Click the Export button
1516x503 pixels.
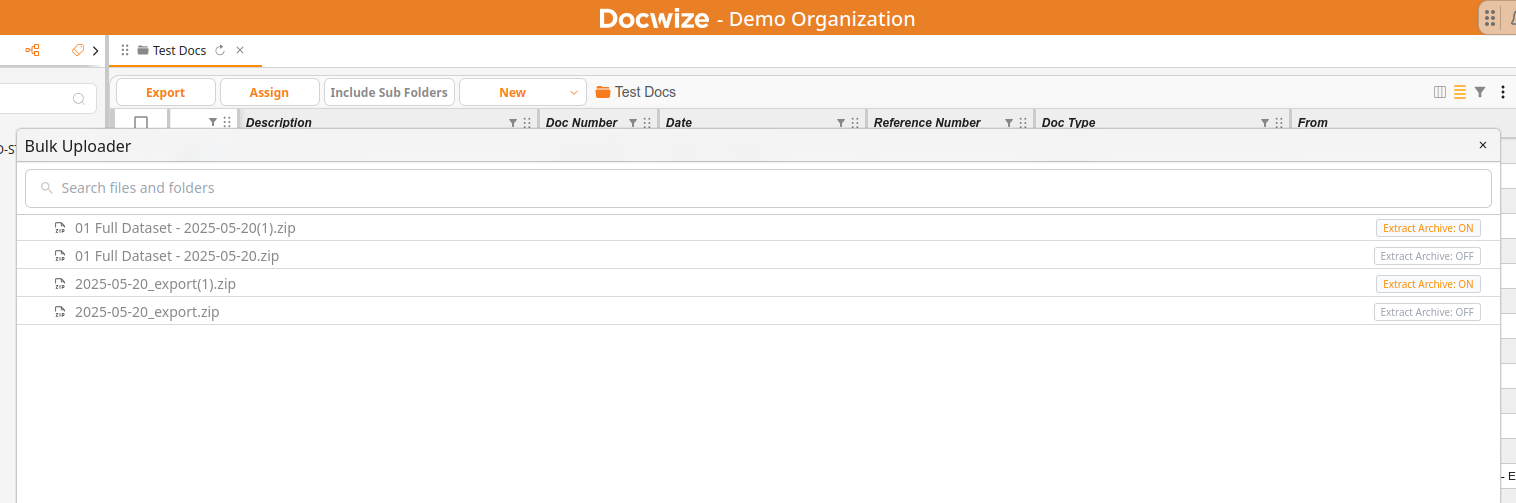click(165, 92)
